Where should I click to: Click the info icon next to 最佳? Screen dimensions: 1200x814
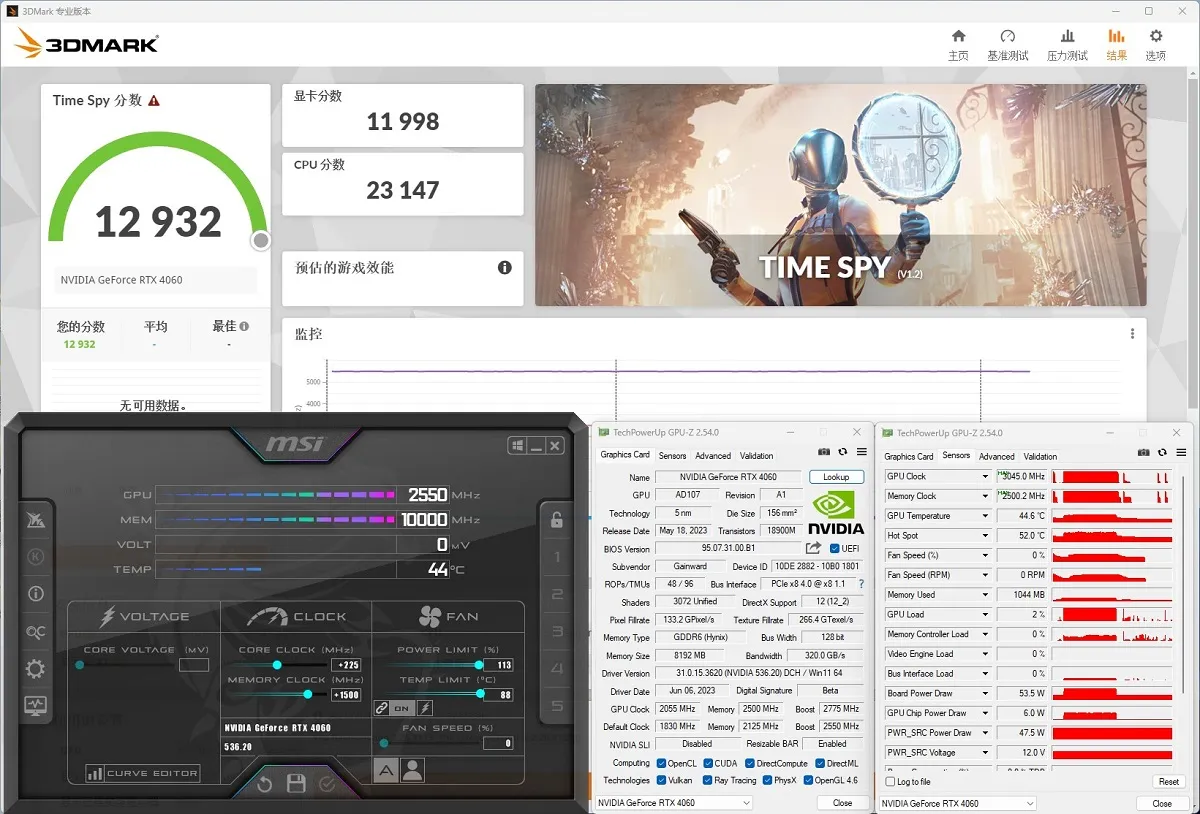244,326
